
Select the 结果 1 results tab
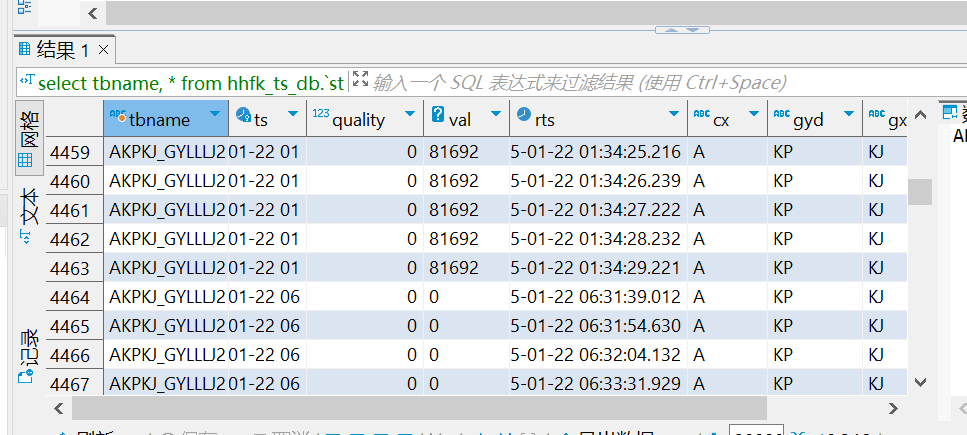[56, 49]
